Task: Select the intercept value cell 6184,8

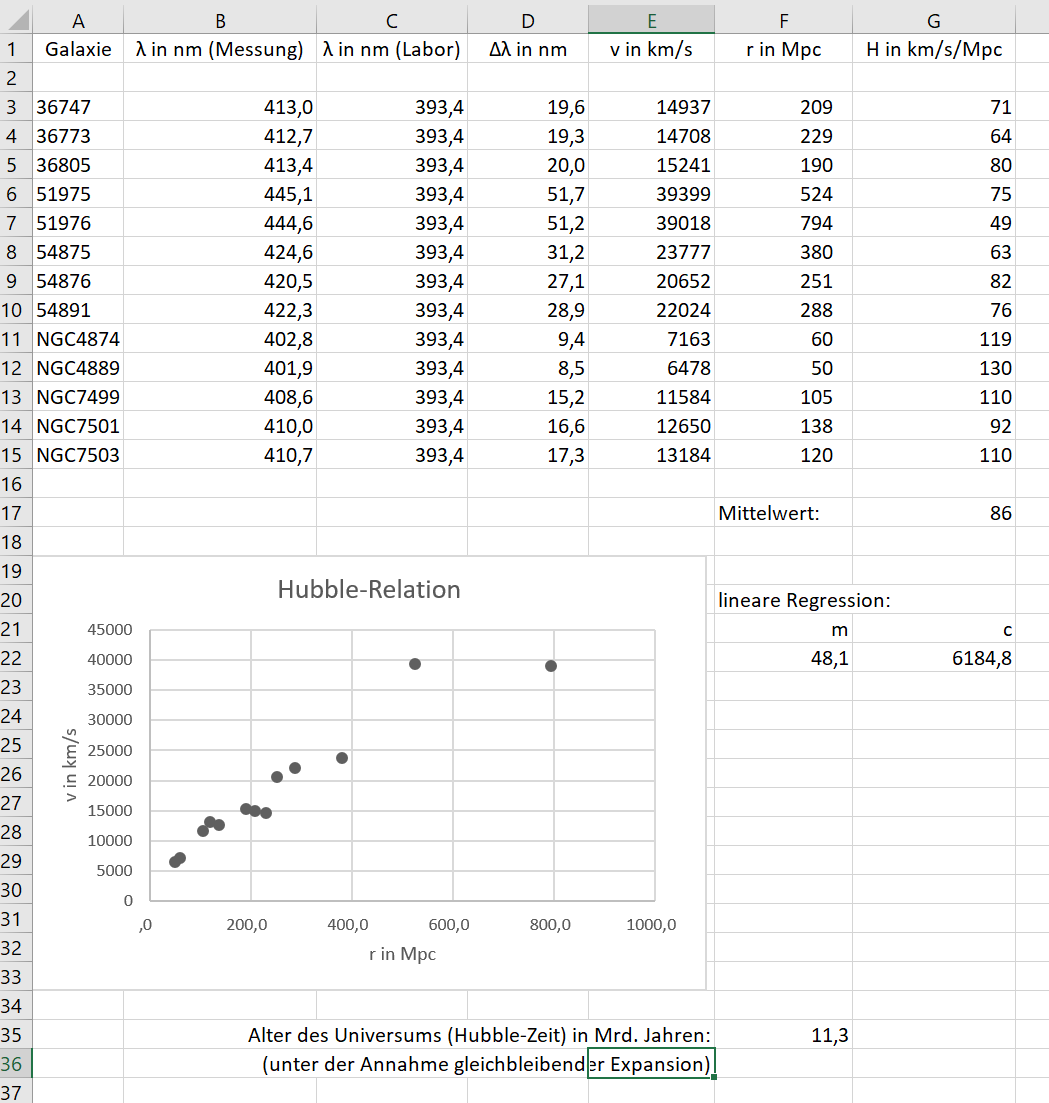Action: pyautogui.click(x=933, y=659)
